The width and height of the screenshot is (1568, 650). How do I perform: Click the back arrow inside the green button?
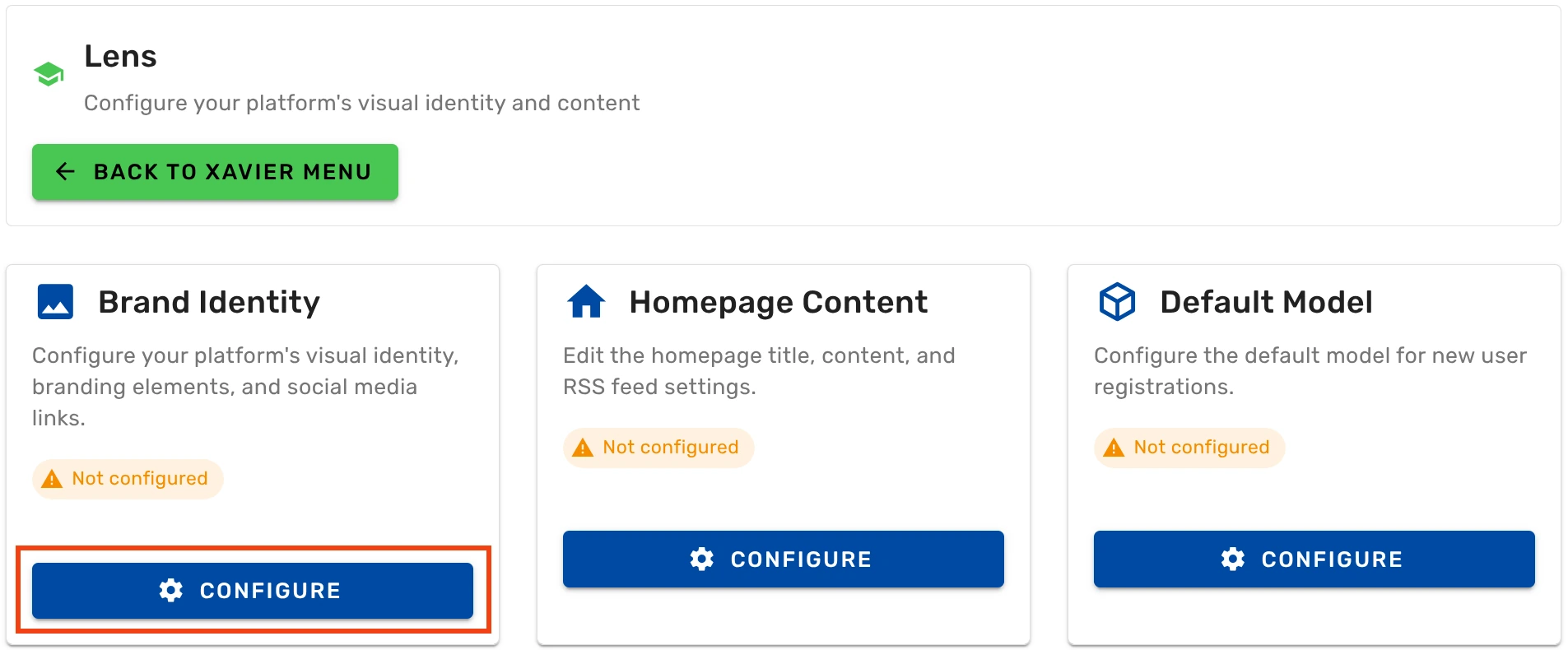click(65, 171)
